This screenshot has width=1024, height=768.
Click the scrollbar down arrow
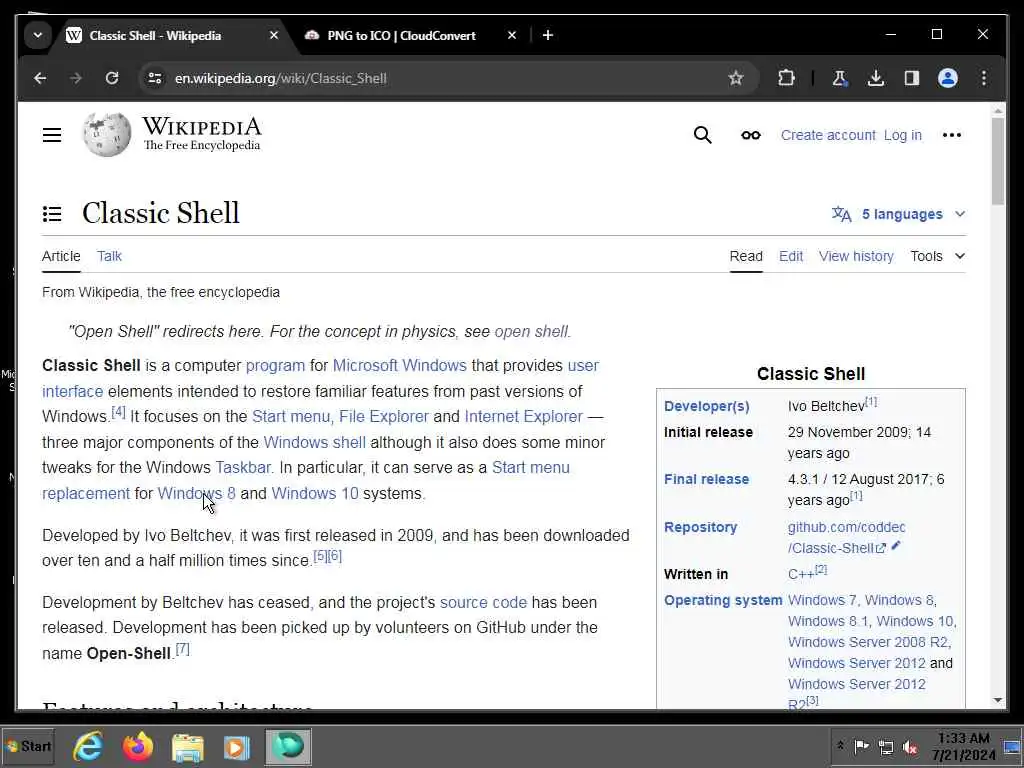click(x=998, y=700)
